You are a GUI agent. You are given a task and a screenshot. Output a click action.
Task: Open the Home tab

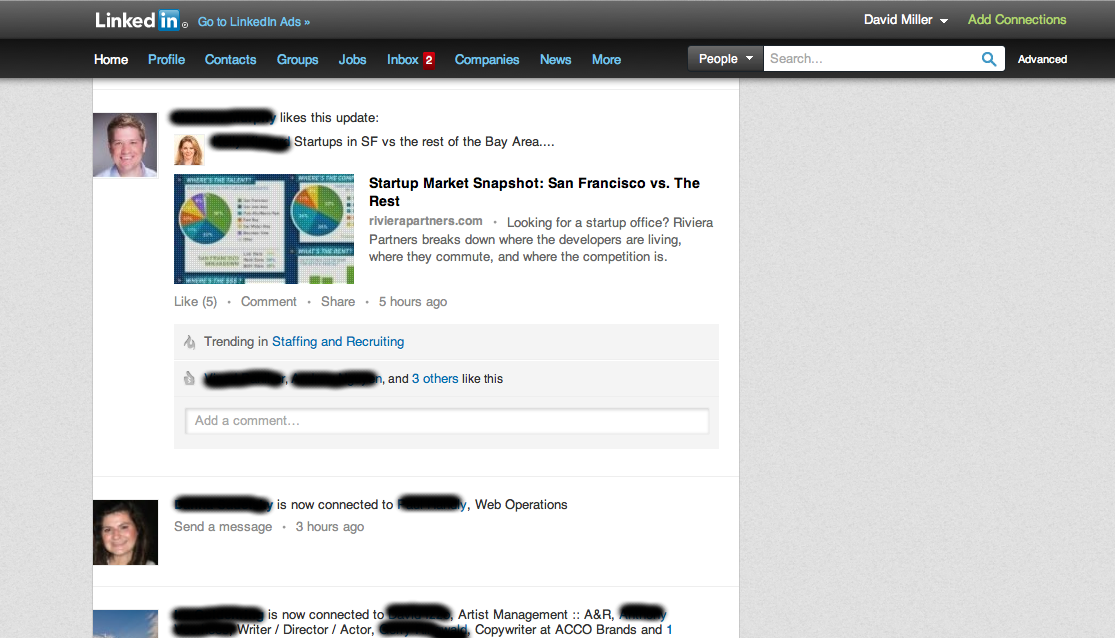click(111, 60)
